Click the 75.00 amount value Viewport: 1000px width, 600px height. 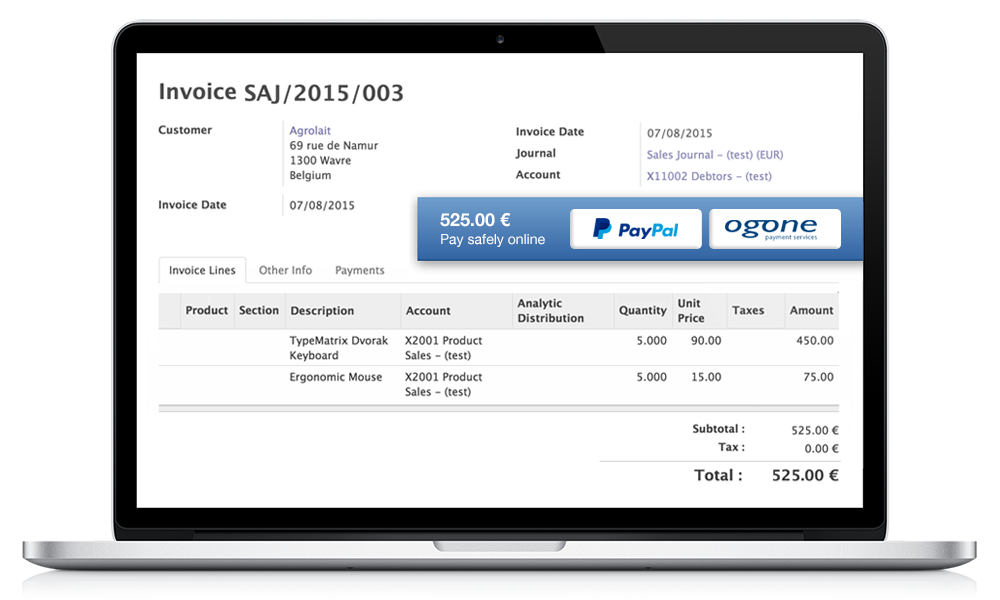click(818, 377)
